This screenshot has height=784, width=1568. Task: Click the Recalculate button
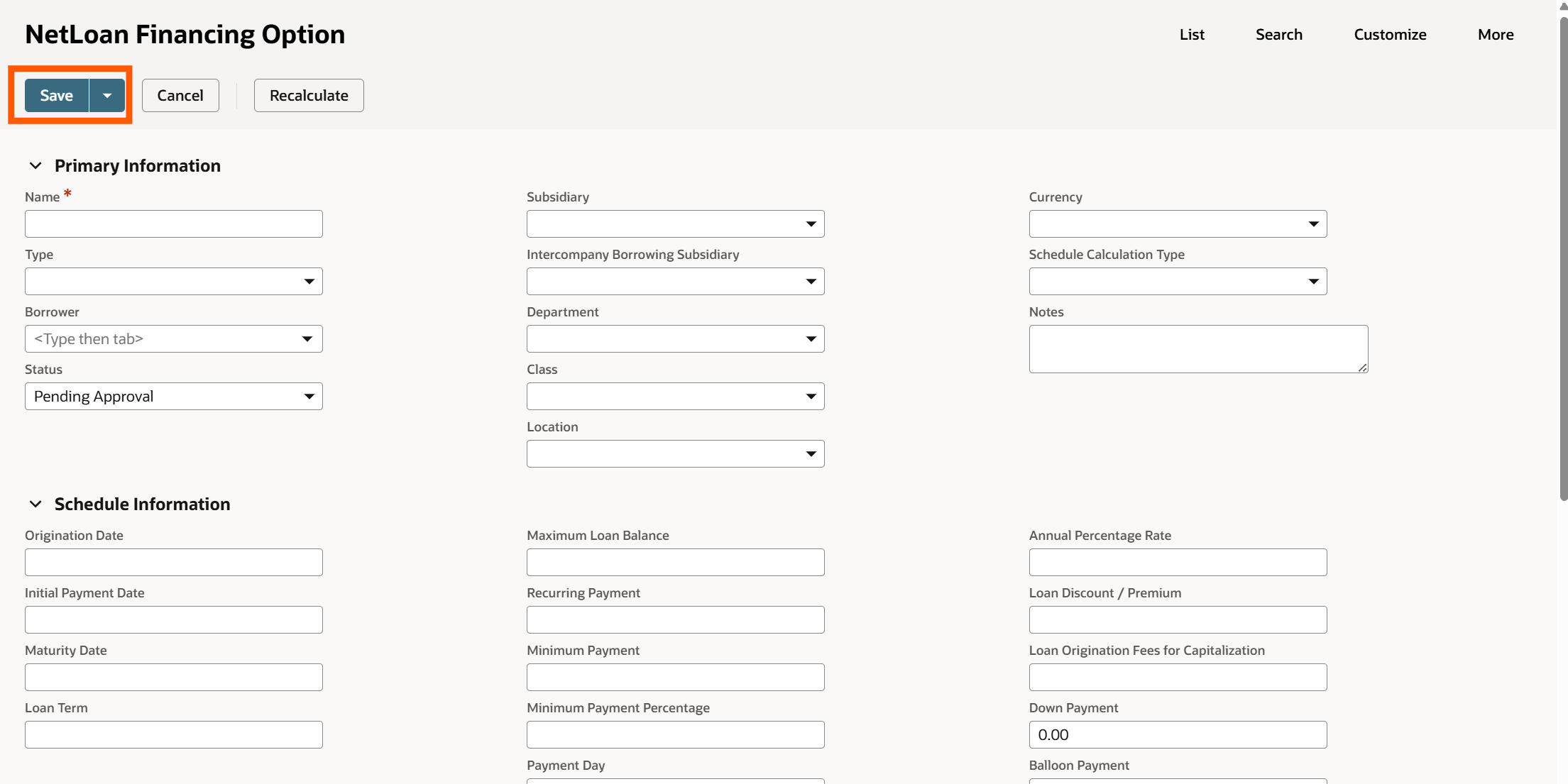click(309, 96)
